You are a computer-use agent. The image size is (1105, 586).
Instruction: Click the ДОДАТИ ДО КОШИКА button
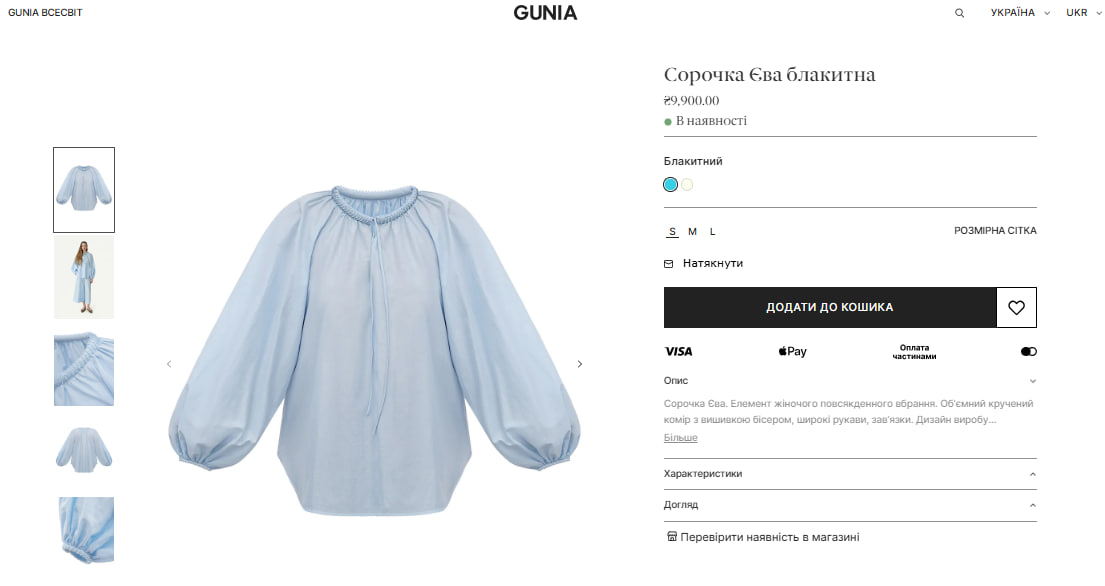tap(830, 307)
